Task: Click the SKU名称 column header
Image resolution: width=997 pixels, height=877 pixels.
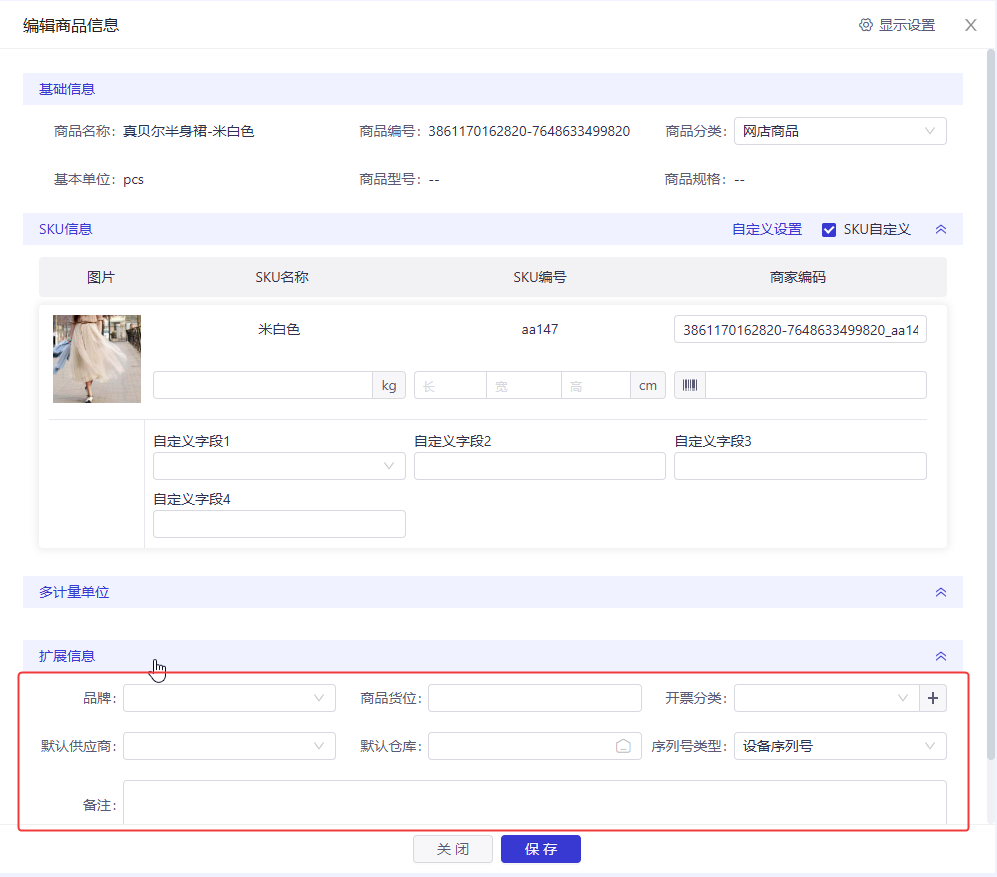Action: tap(282, 277)
